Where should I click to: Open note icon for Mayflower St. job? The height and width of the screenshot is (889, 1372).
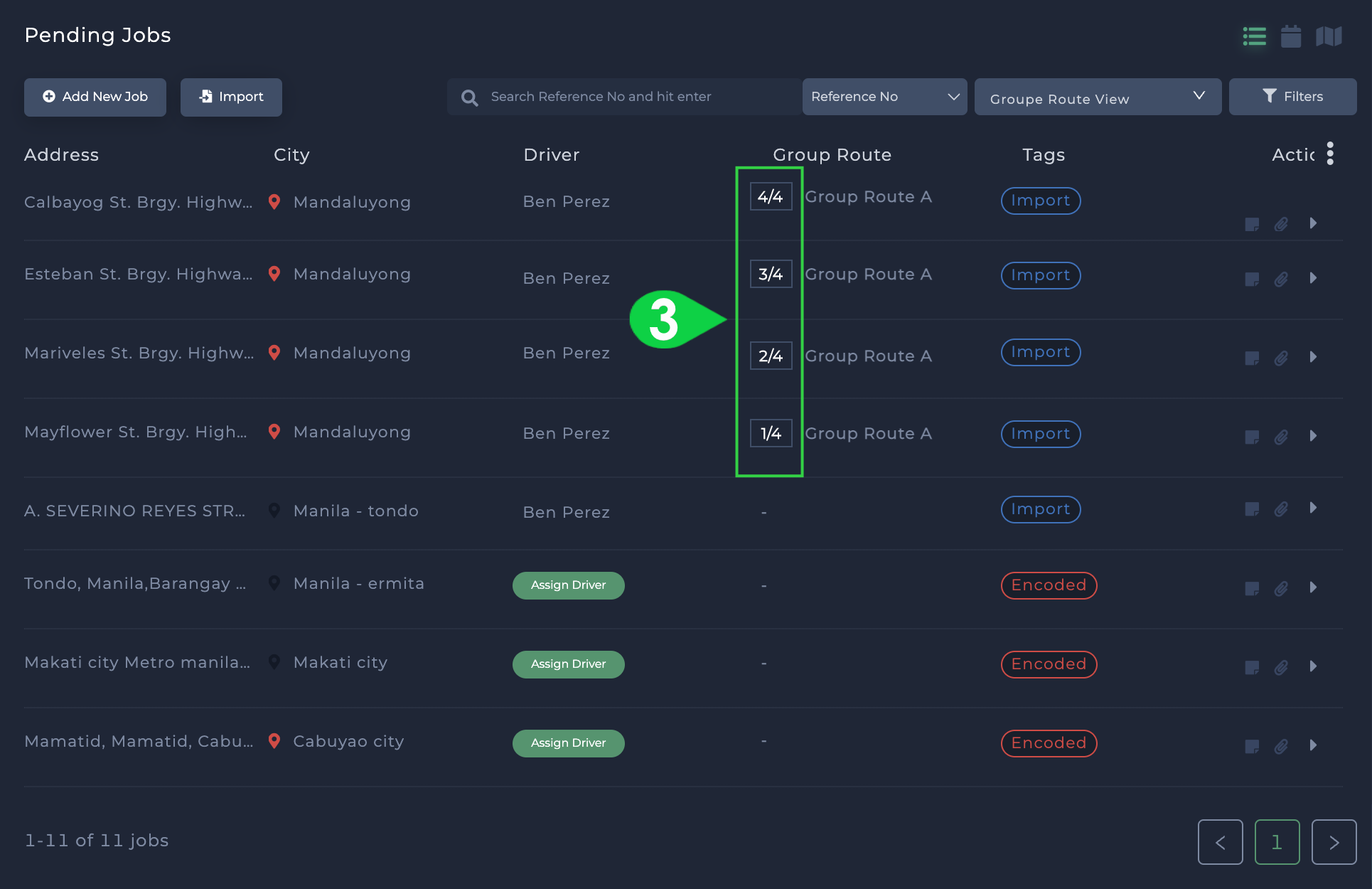1252,437
